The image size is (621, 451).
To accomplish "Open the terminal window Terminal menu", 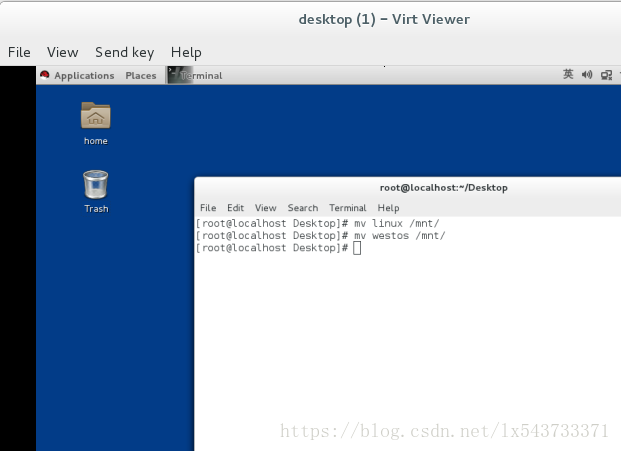I will tap(347, 208).
